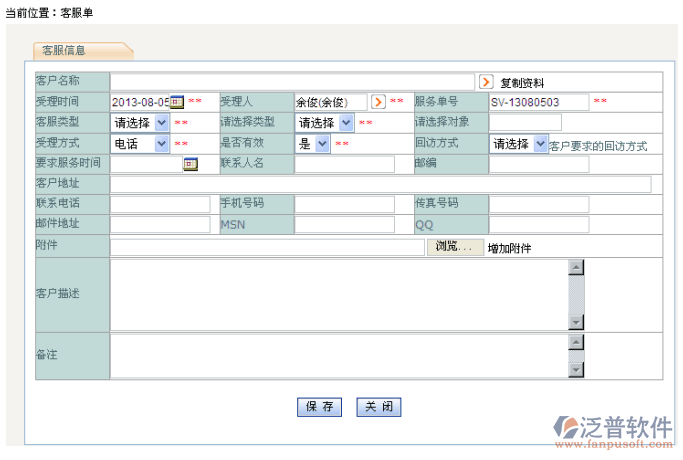683x460 pixels.
Task: Open the 是否有效 dropdown
Action: tap(322, 144)
